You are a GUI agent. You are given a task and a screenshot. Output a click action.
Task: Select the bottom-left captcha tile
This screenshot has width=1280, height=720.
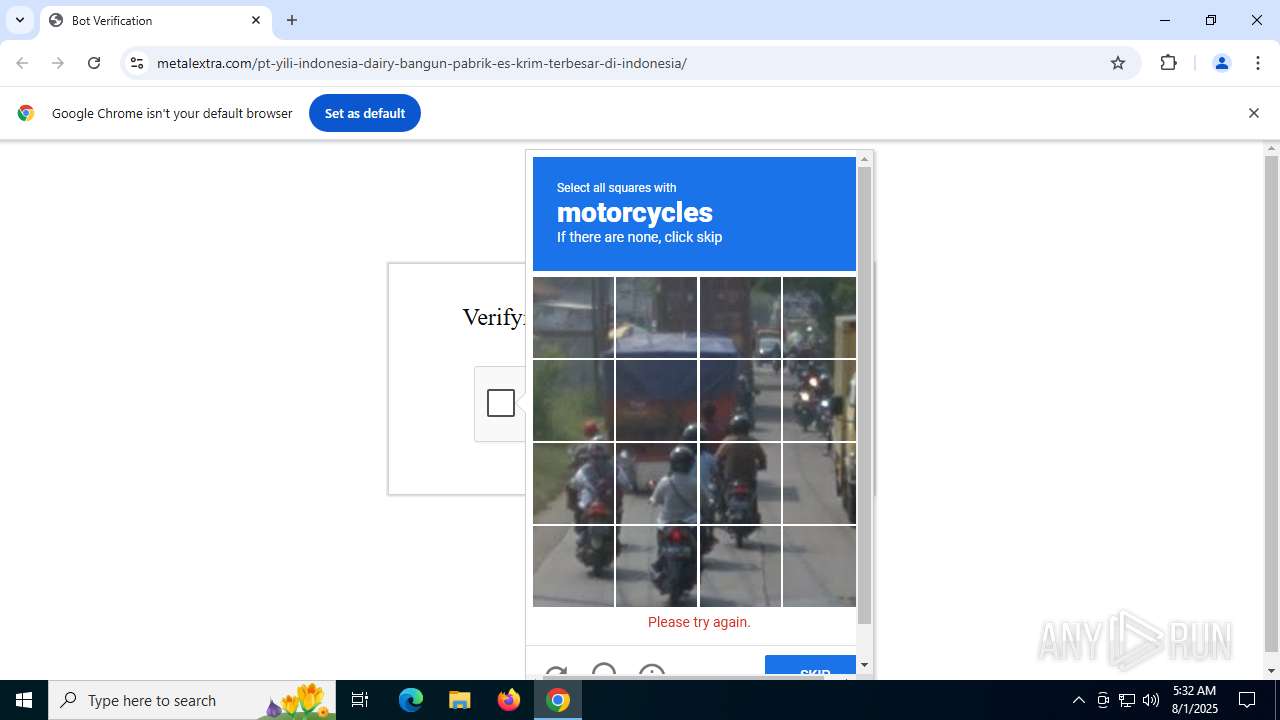coord(573,566)
